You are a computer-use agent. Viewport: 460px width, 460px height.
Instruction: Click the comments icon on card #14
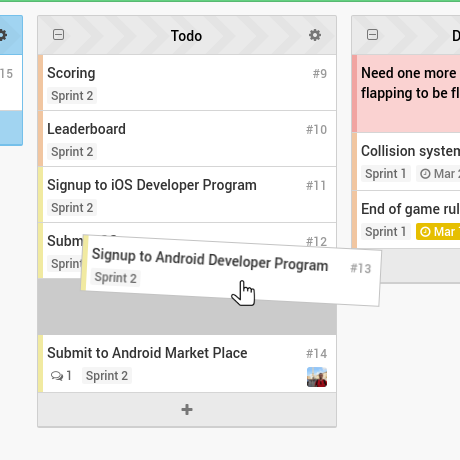click(x=57, y=376)
